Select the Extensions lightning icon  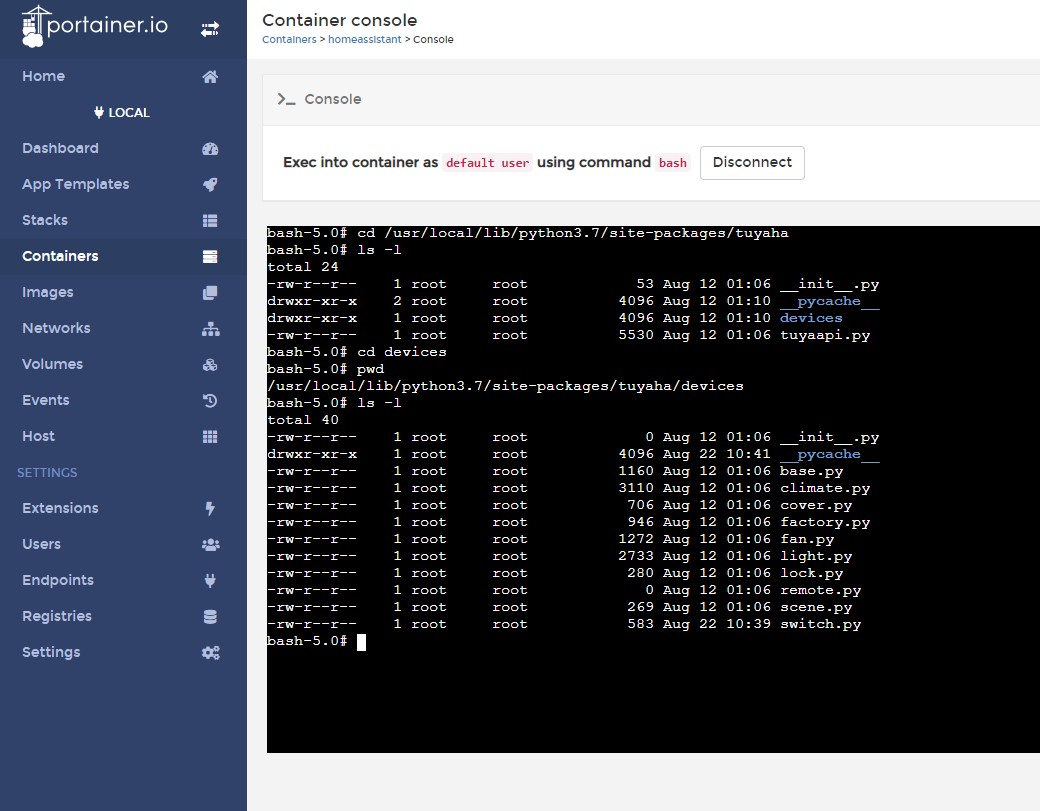tap(210, 508)
